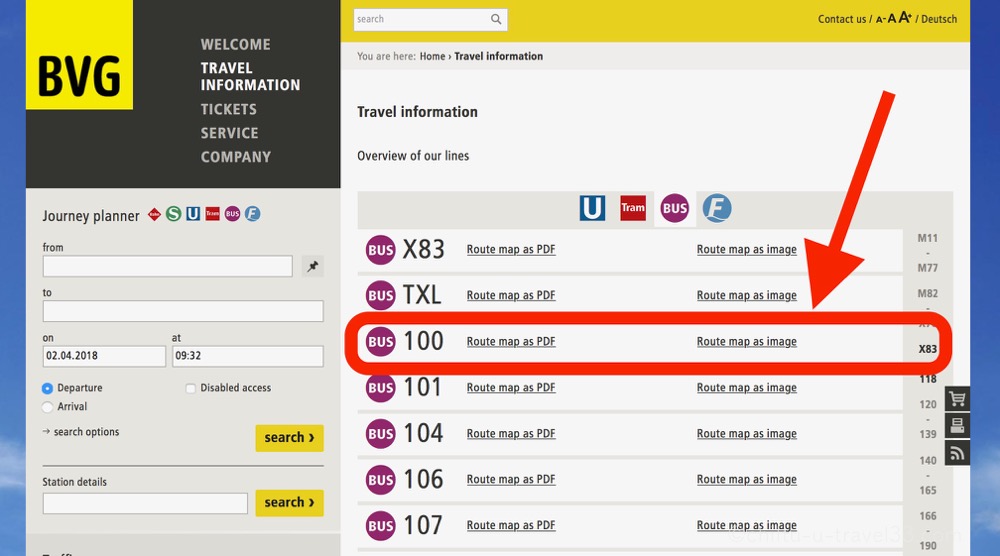1000x556 pixels.
Task: Jump to M11 in line index
Action: click(928, 238)
